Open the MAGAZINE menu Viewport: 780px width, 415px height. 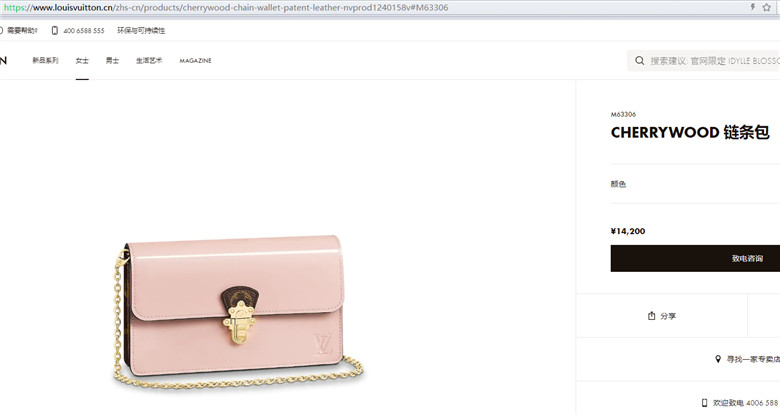pos(195,61)
